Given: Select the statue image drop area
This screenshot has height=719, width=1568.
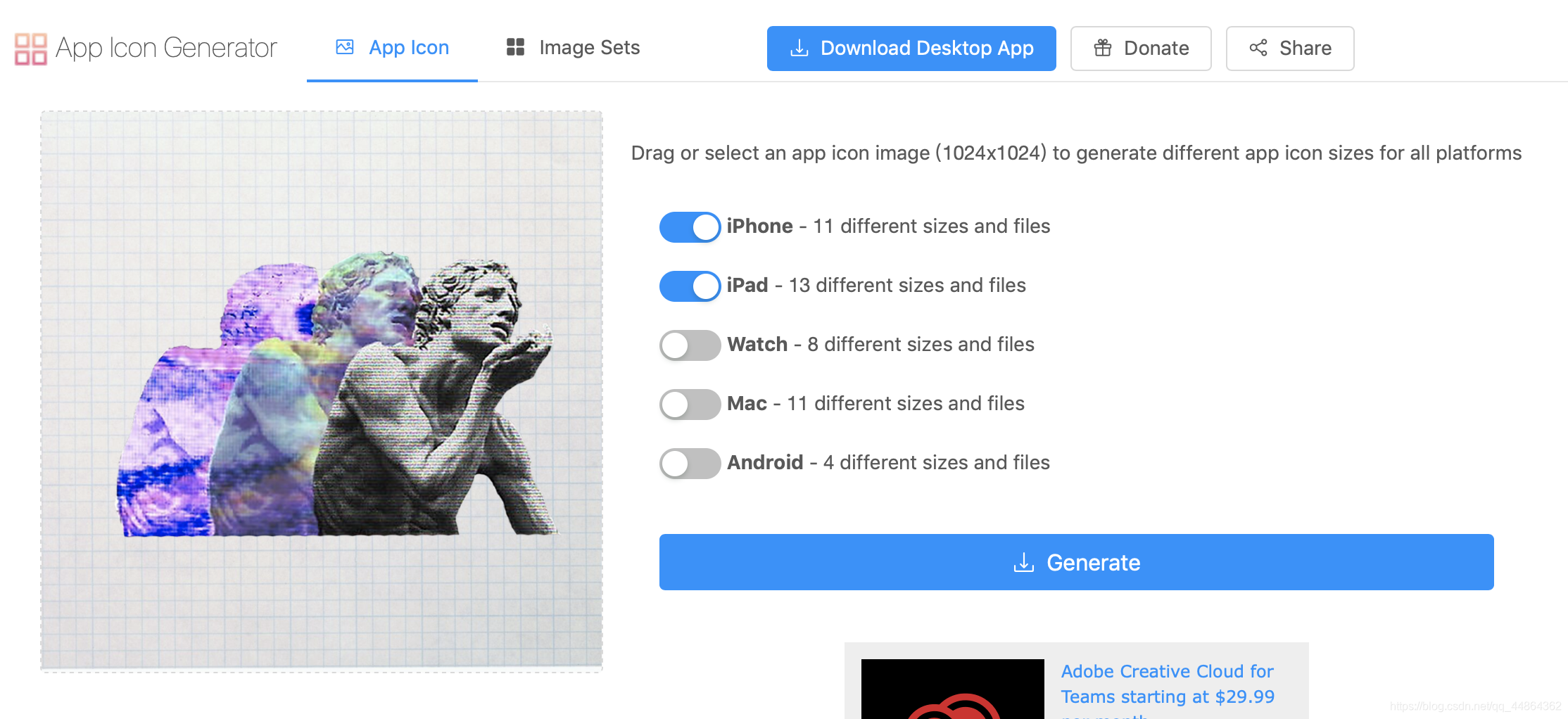Looking at the screenshot, I should click(x=322, y=391).
